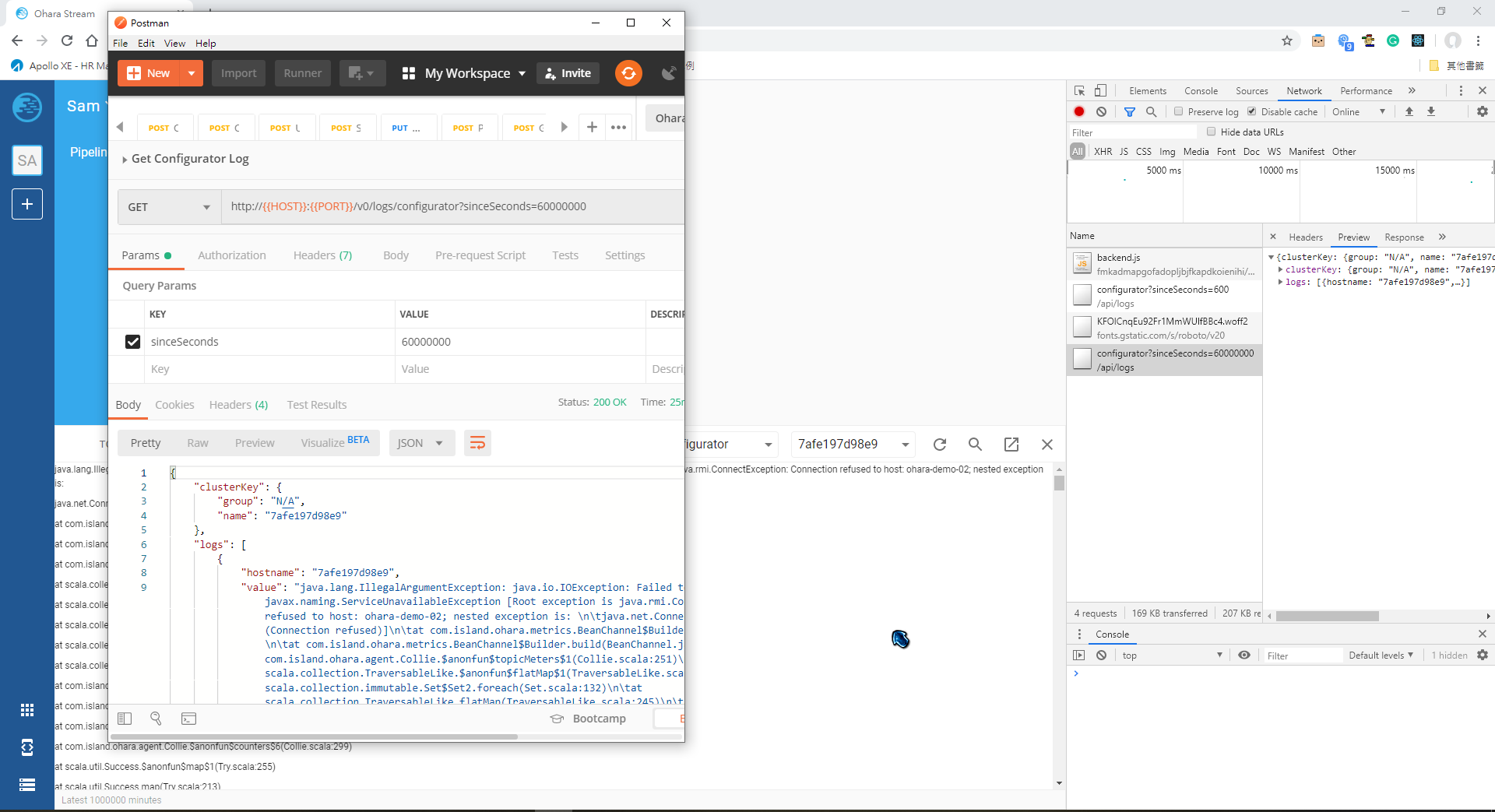
Task: Export HAR file in Network panel
Action: pyautogui.click(x=1431, y=111)
